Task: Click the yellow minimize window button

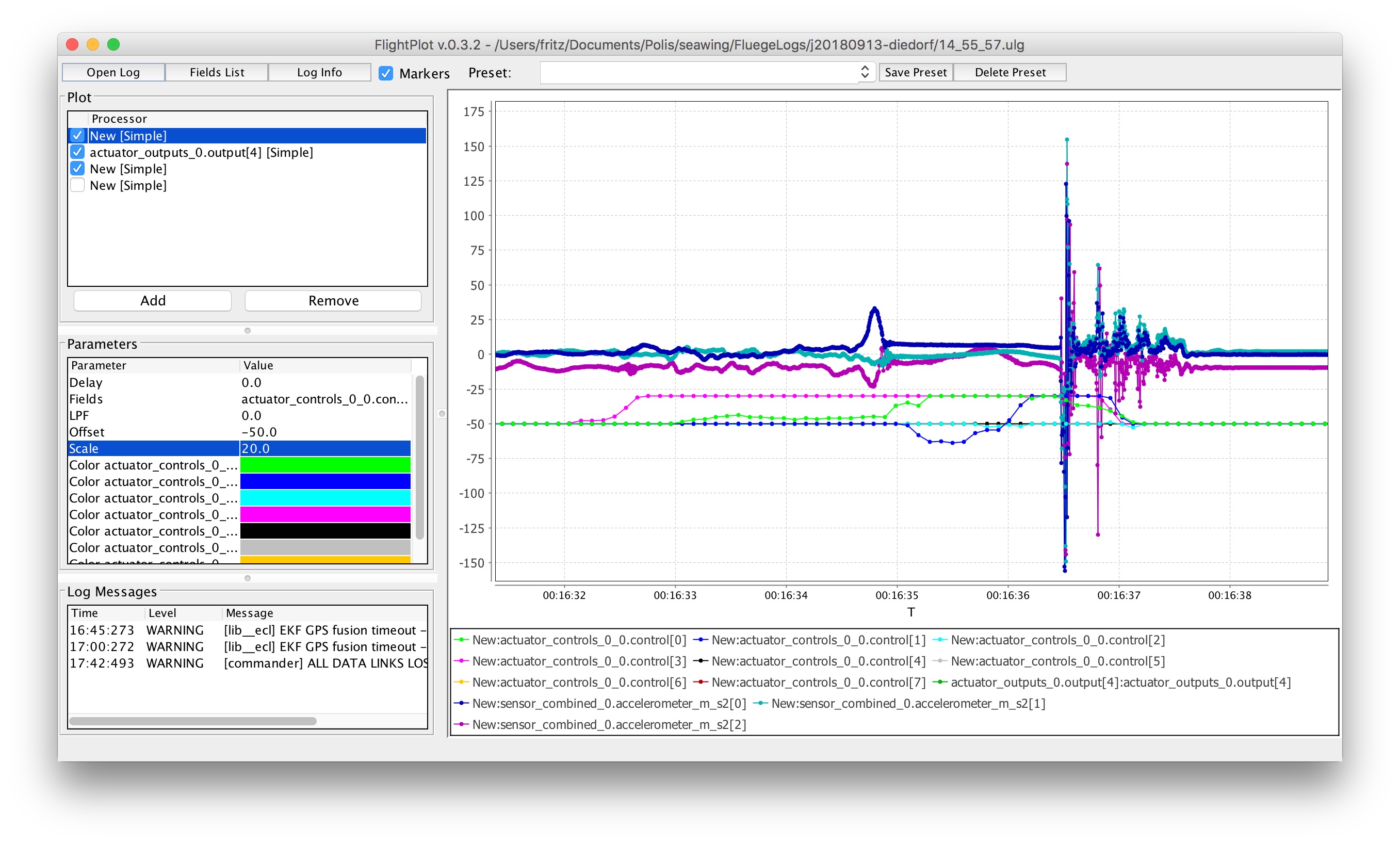Action: [93, 44]
